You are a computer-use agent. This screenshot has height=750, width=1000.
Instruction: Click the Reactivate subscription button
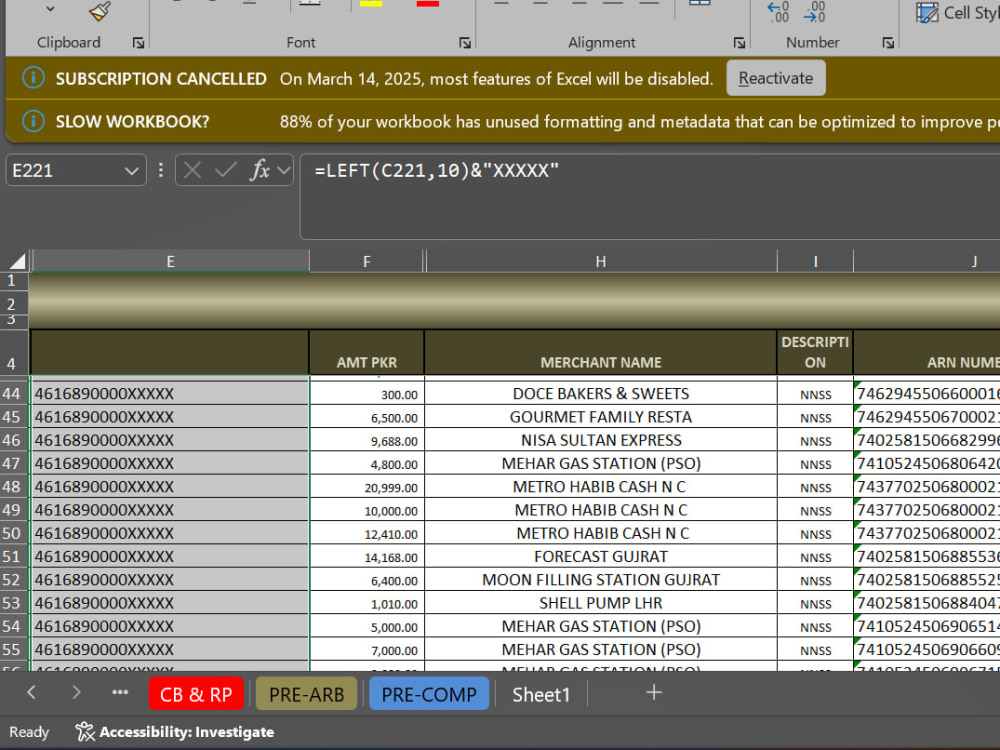tap(776, 78)
